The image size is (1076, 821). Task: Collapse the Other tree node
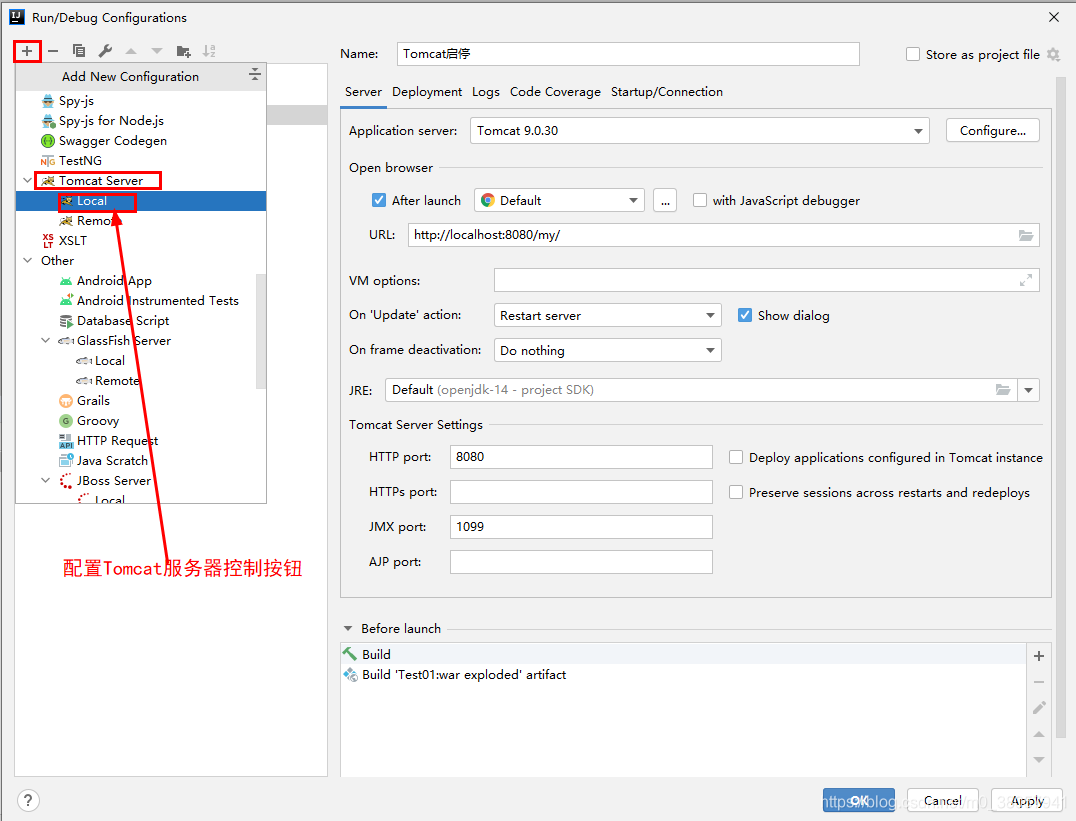(27, 260)
